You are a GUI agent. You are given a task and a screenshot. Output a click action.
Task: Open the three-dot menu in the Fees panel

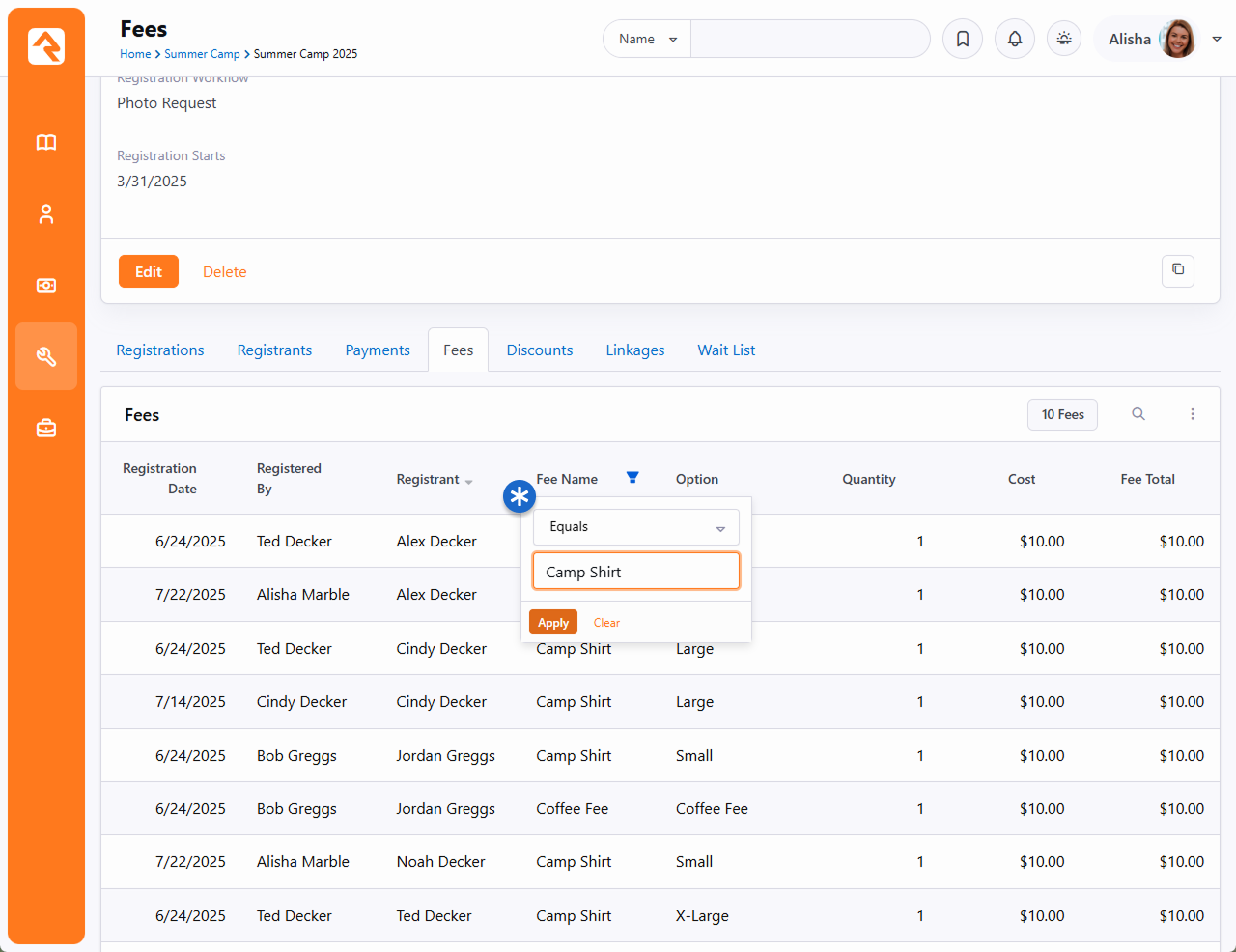1193,414
